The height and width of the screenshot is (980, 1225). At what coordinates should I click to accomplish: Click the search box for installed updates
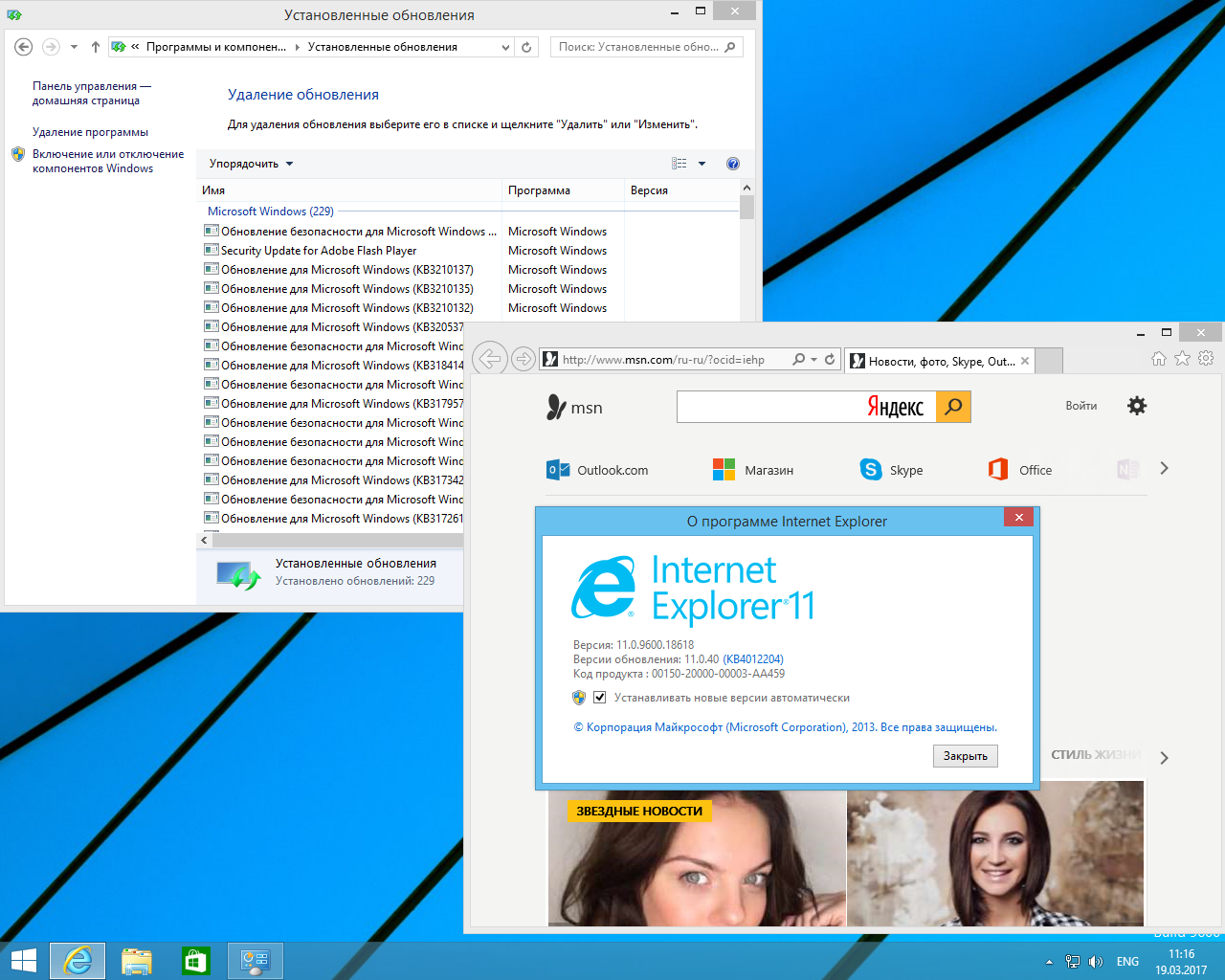[646, 47]
